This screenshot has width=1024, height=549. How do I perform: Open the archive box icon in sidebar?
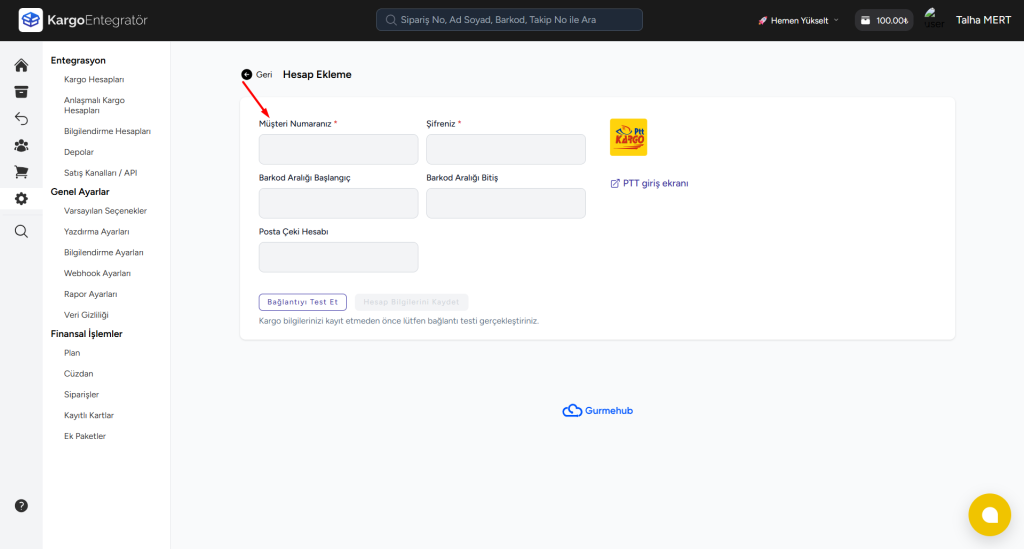pos(21,92)
